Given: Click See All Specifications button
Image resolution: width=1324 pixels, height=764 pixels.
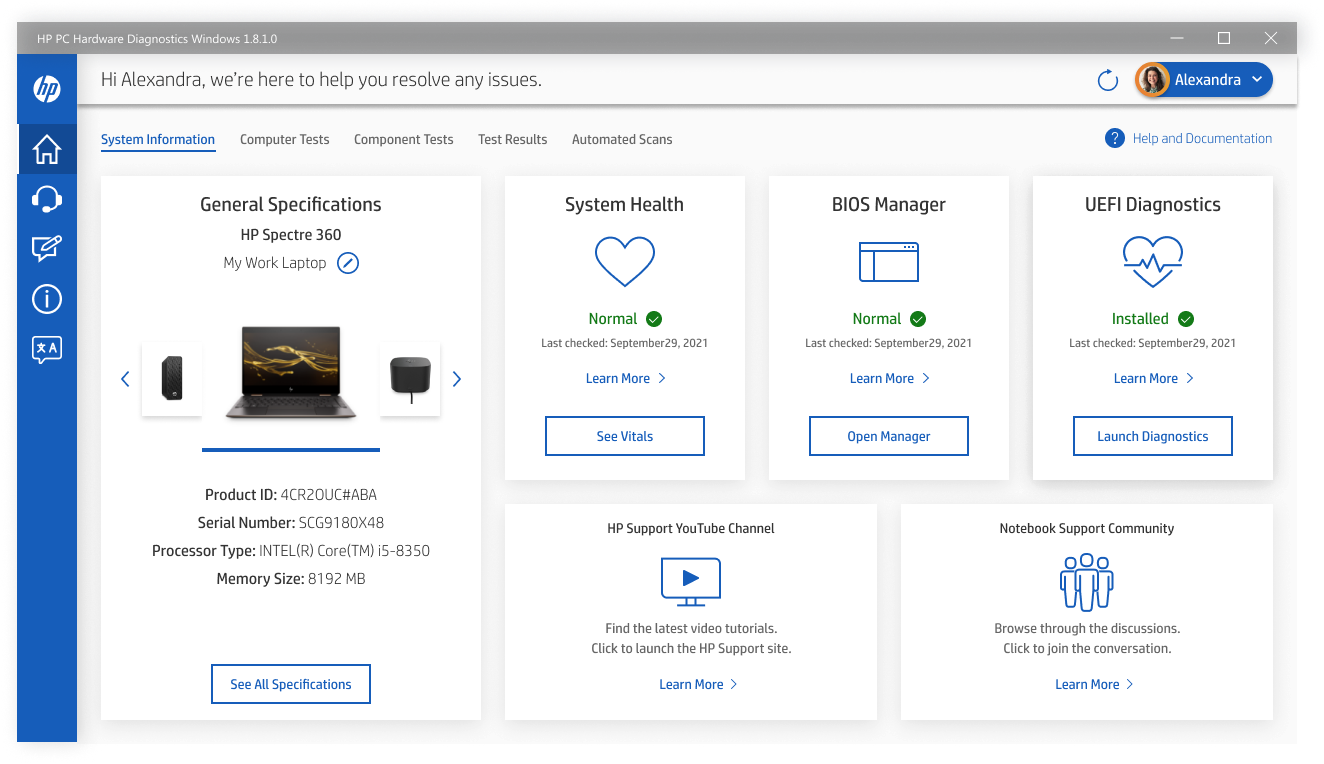Looking at the screenshot, I should pyautogui.click(x=291, y=684).
